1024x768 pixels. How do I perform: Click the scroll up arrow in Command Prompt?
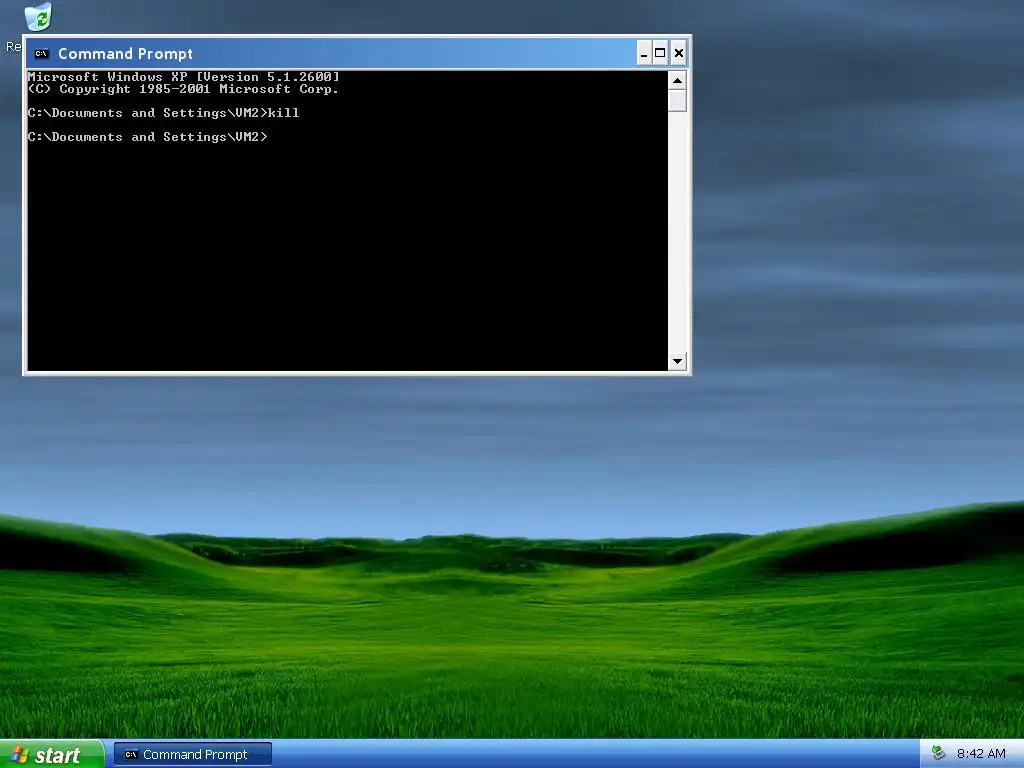(x=677, y=81)
